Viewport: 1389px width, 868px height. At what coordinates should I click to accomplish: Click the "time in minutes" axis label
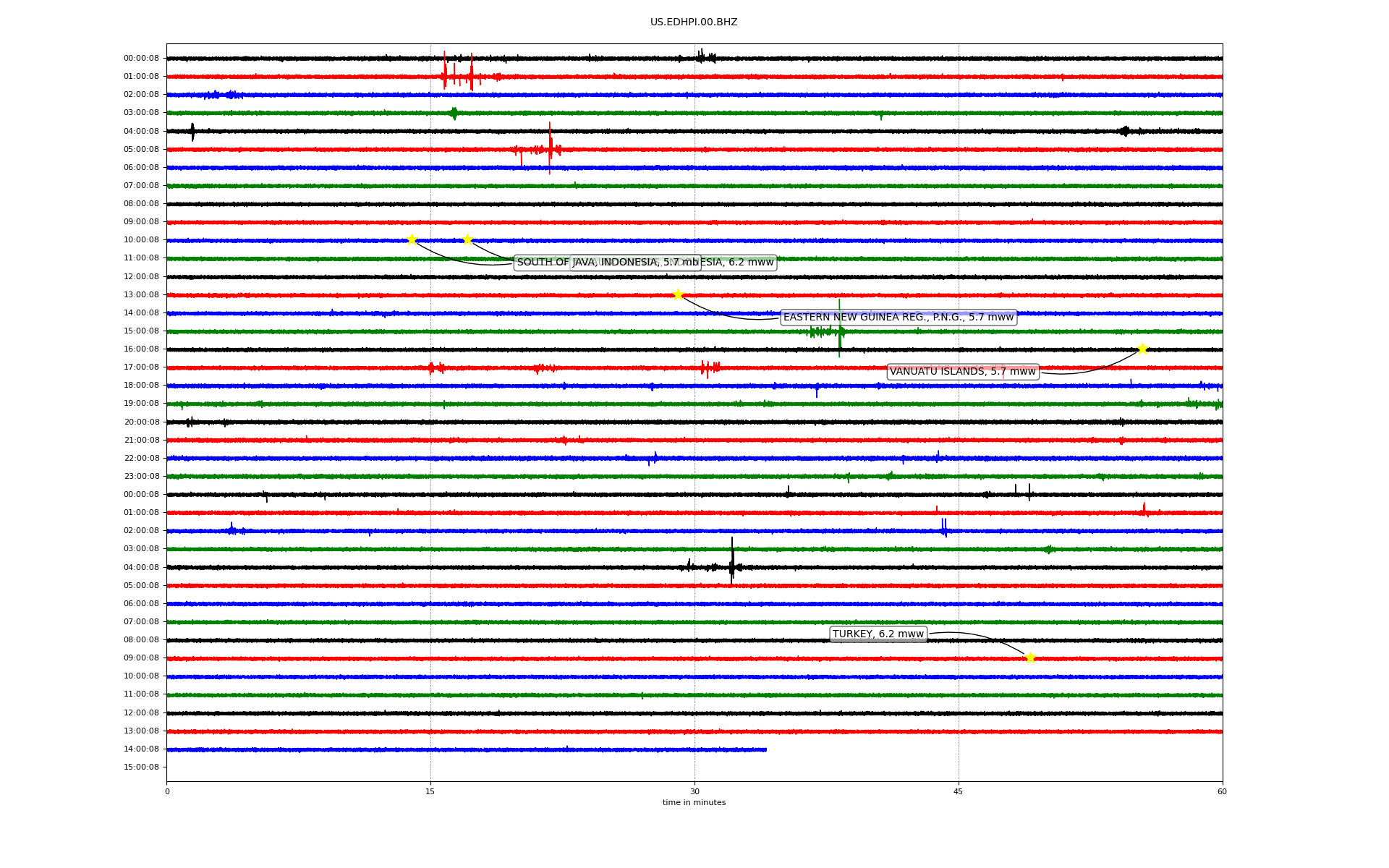[694, 802]
